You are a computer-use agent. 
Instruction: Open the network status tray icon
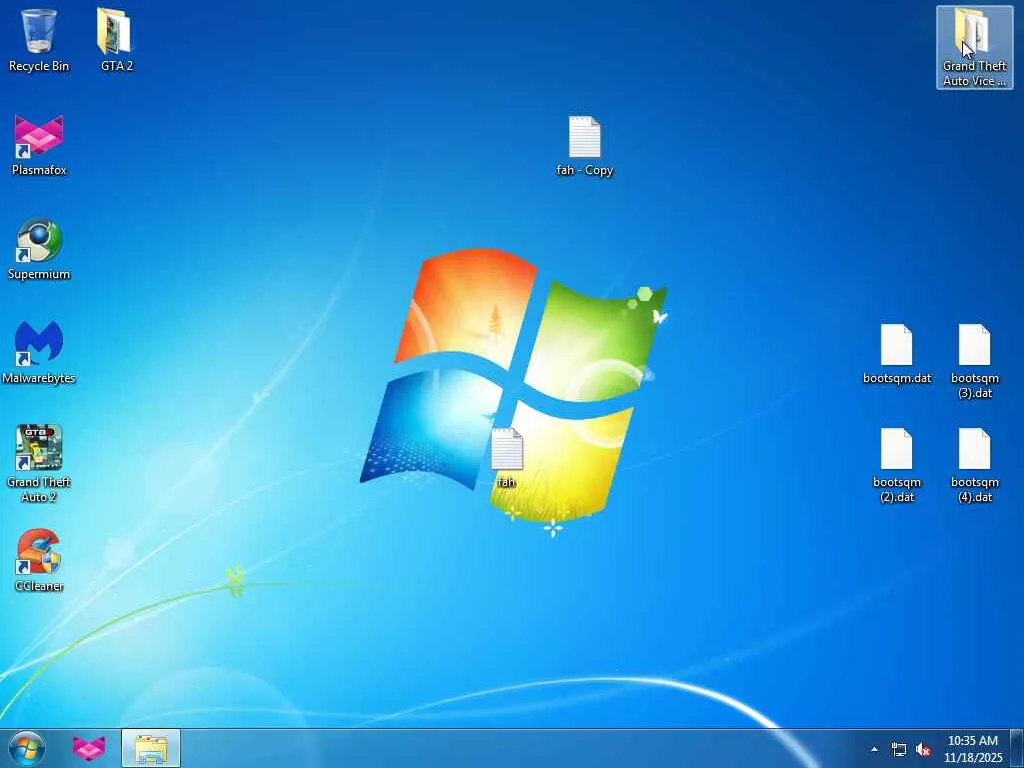pyautogui.click(x=899, y=749)
